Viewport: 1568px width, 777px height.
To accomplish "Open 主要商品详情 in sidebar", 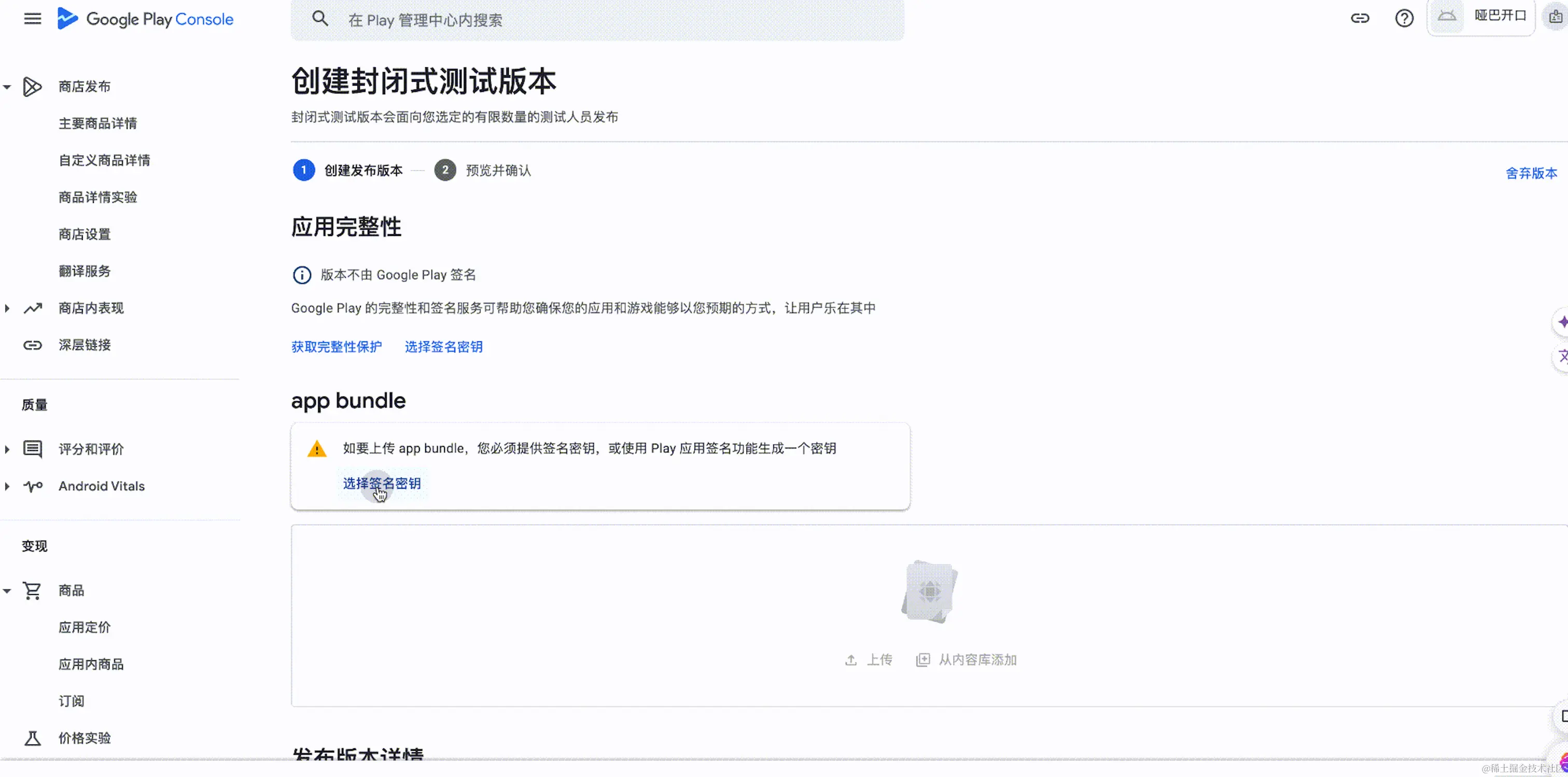I will (97, 123).
